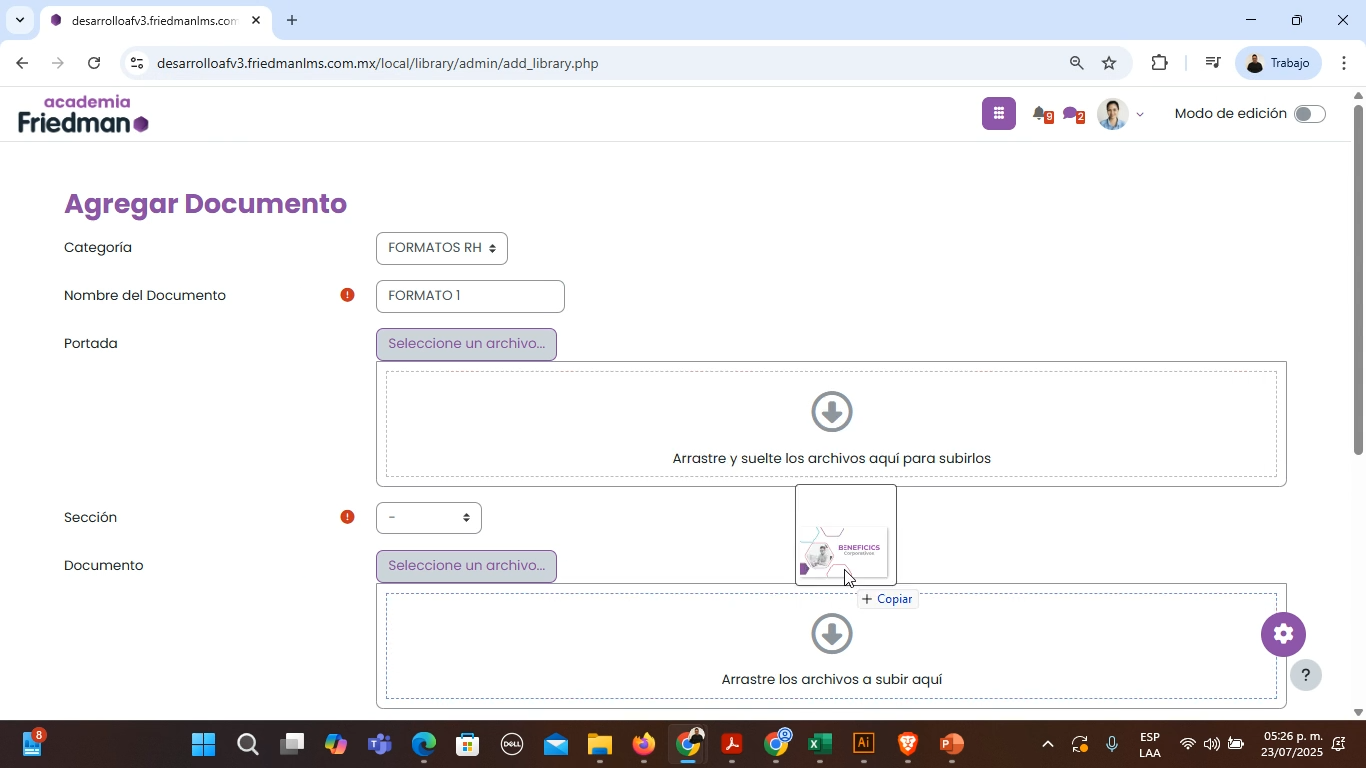Viewport: 1366px width, 768px height.
Task: Click the zoom magnifier icon in address bar
Action: [1076, 63]
